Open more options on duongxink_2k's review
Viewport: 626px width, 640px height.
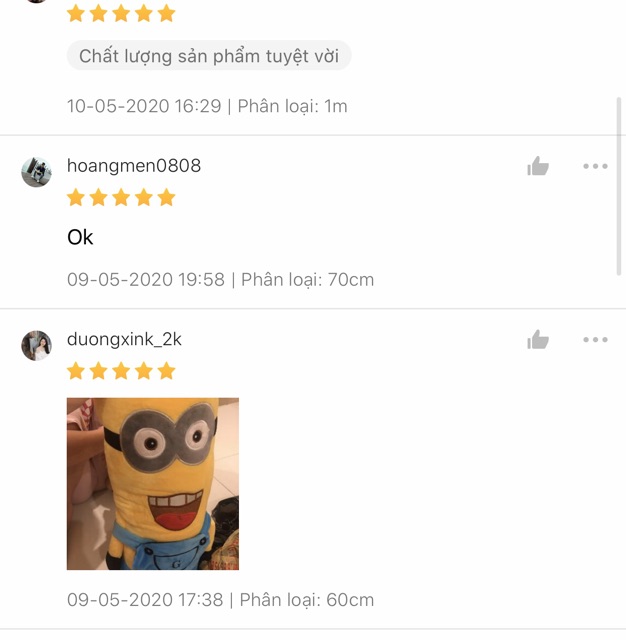595,340
